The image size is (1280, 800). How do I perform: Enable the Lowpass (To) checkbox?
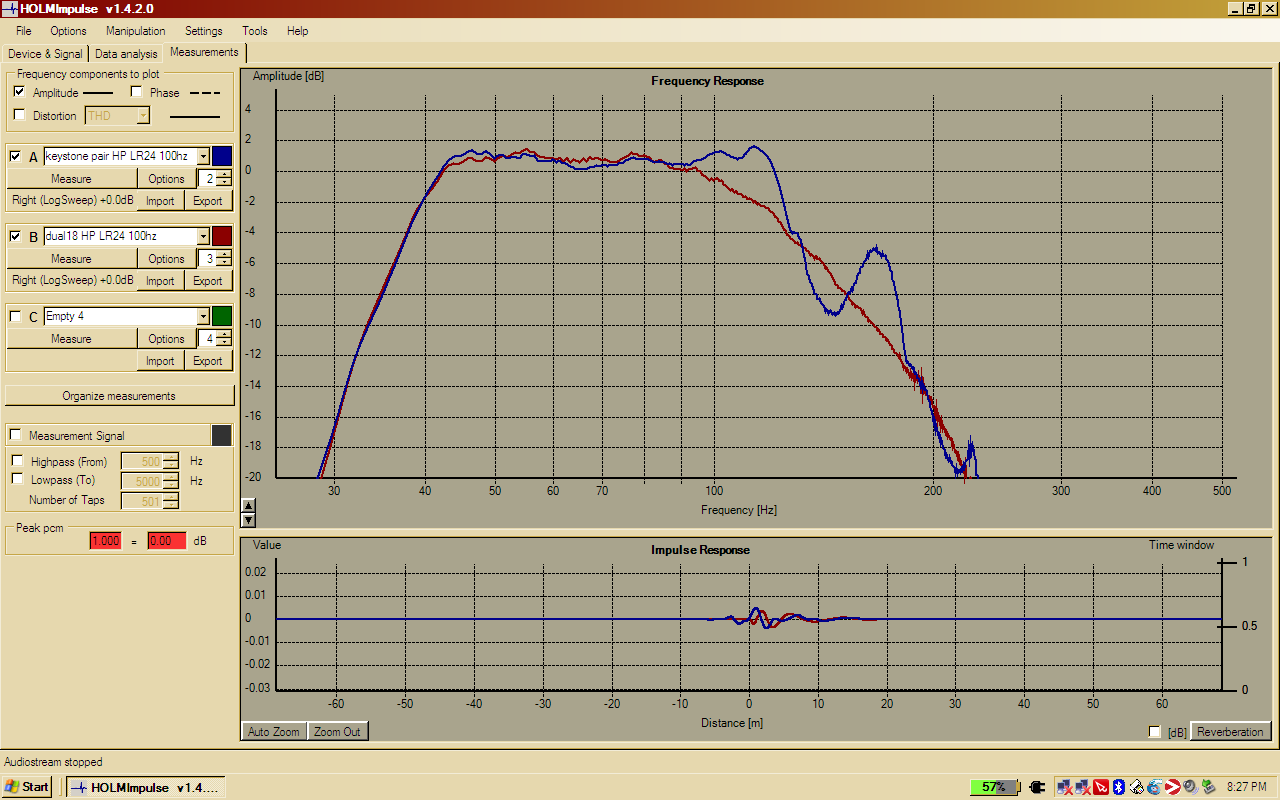[17, 480]
